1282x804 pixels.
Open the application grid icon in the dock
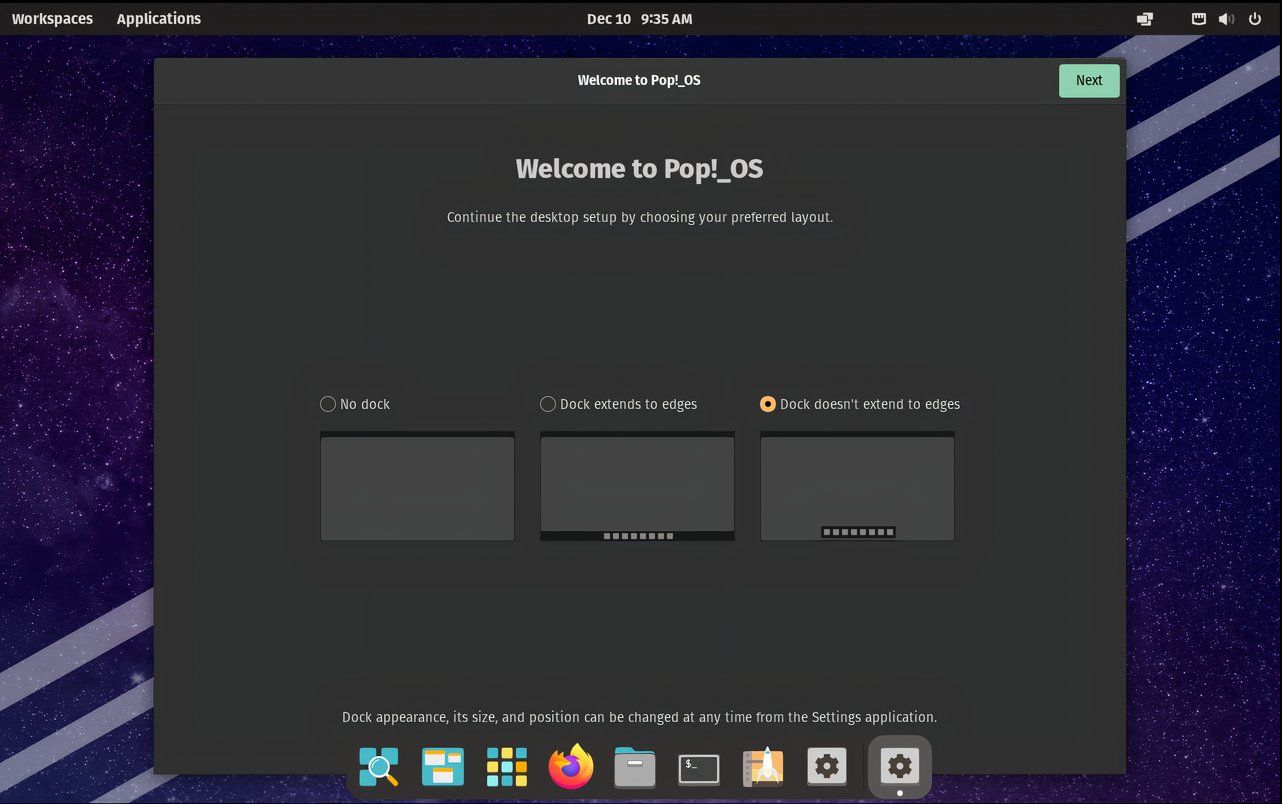(x=506, y=767)
